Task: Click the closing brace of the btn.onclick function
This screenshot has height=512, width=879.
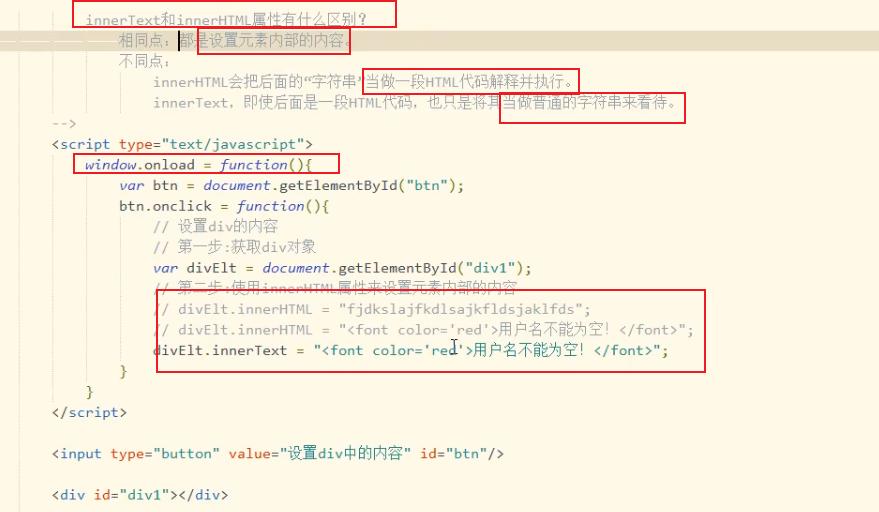Action: (123, 371)
